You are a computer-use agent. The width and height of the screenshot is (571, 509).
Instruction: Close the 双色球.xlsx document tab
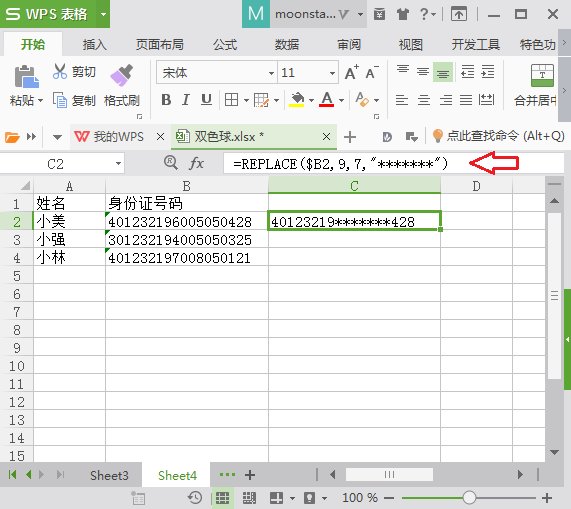[x=326, y=137]
